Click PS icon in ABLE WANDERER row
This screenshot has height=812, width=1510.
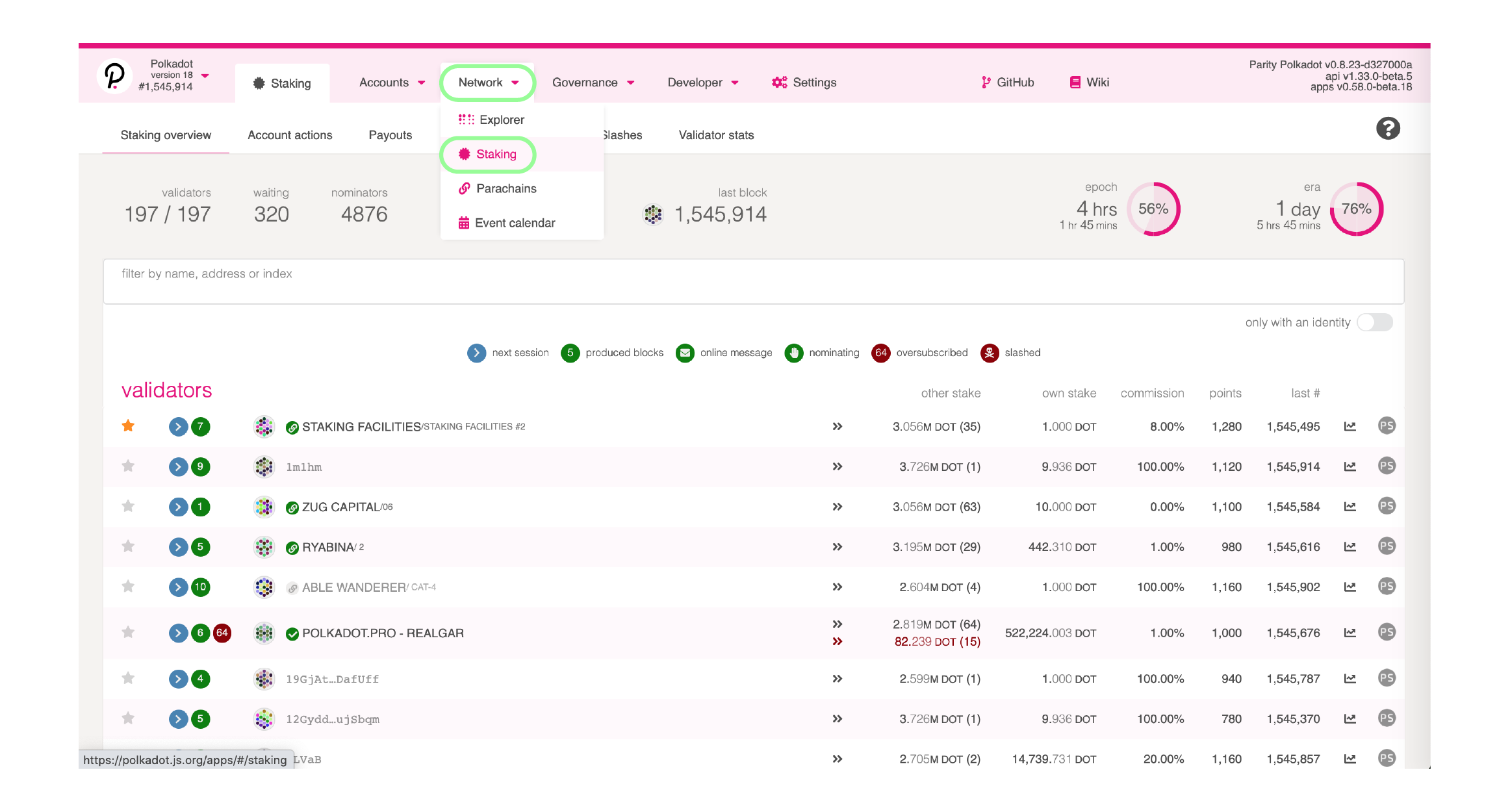(1387, 587)
